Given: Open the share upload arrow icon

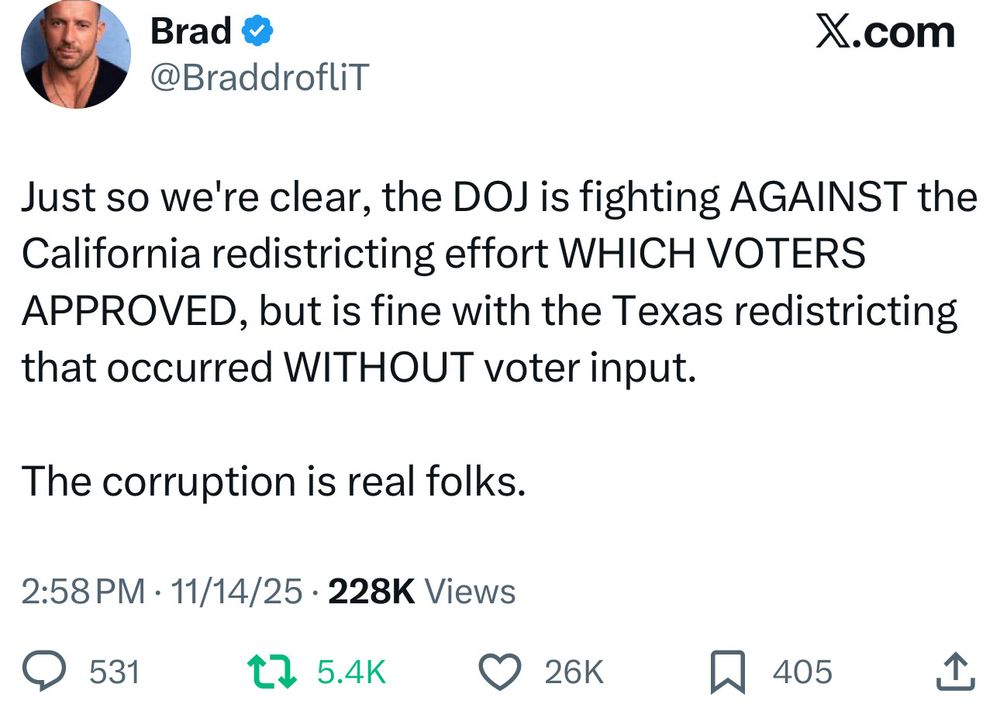Looking at the screenshot, I should coord(954,671).
